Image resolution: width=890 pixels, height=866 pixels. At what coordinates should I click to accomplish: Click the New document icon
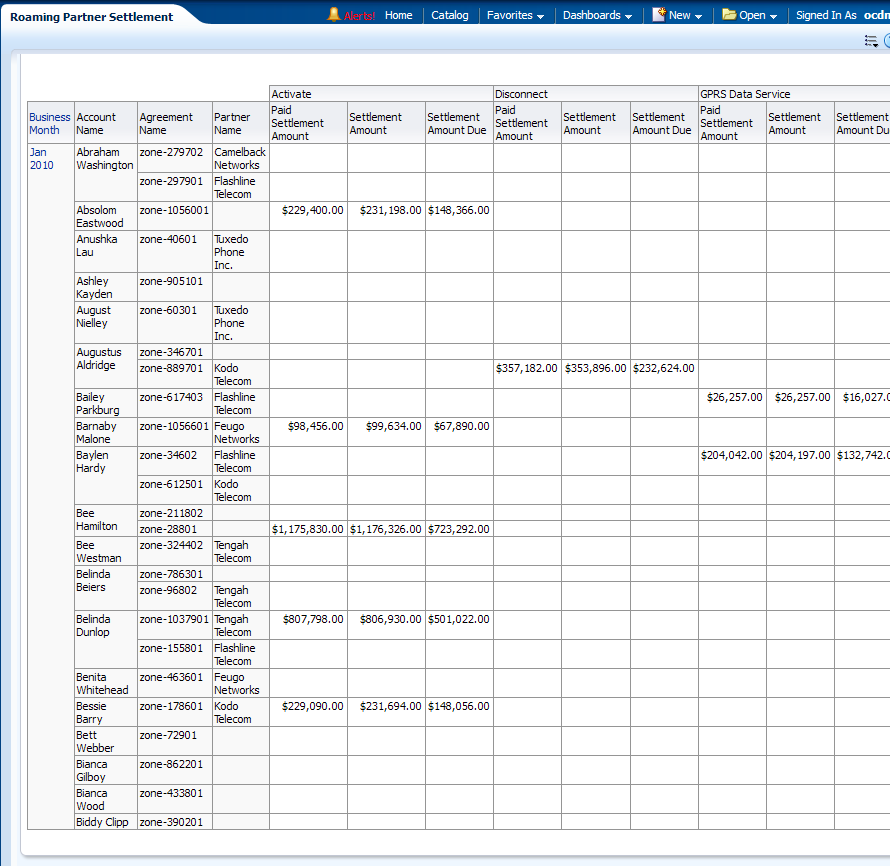[x=659, y=15]
